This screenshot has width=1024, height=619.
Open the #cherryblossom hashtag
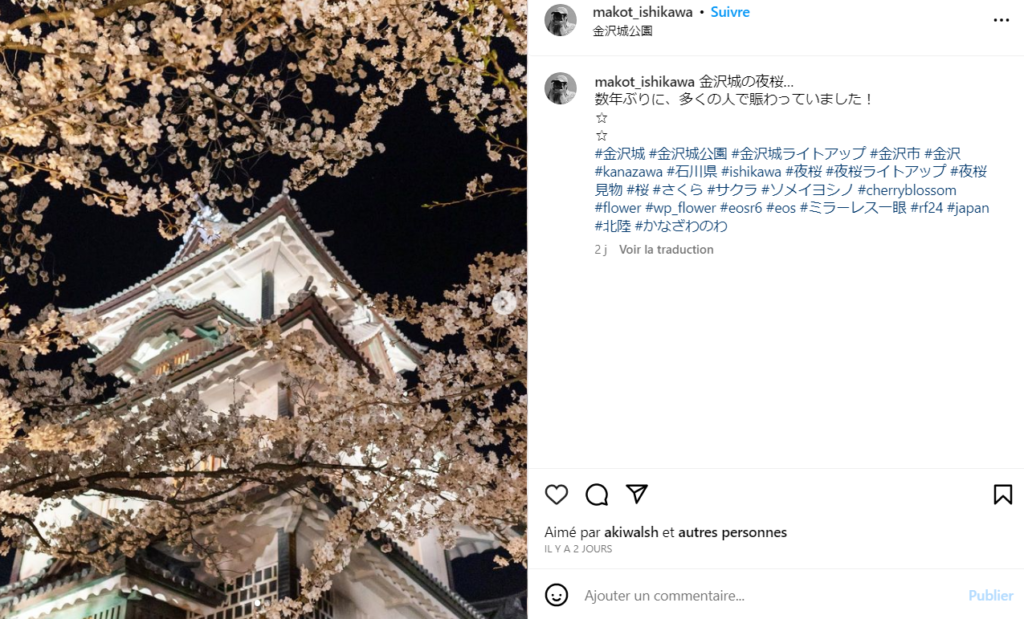point(907,190)
